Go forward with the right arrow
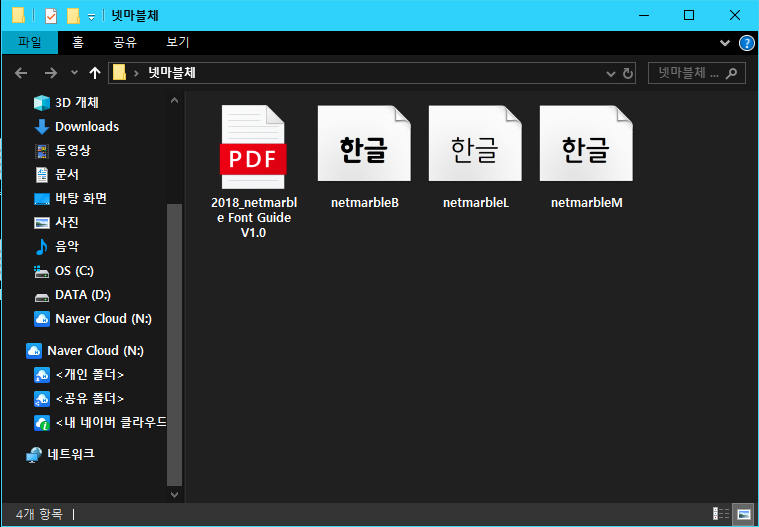This screenshot has height=527, width=759. tap(50, 73)
